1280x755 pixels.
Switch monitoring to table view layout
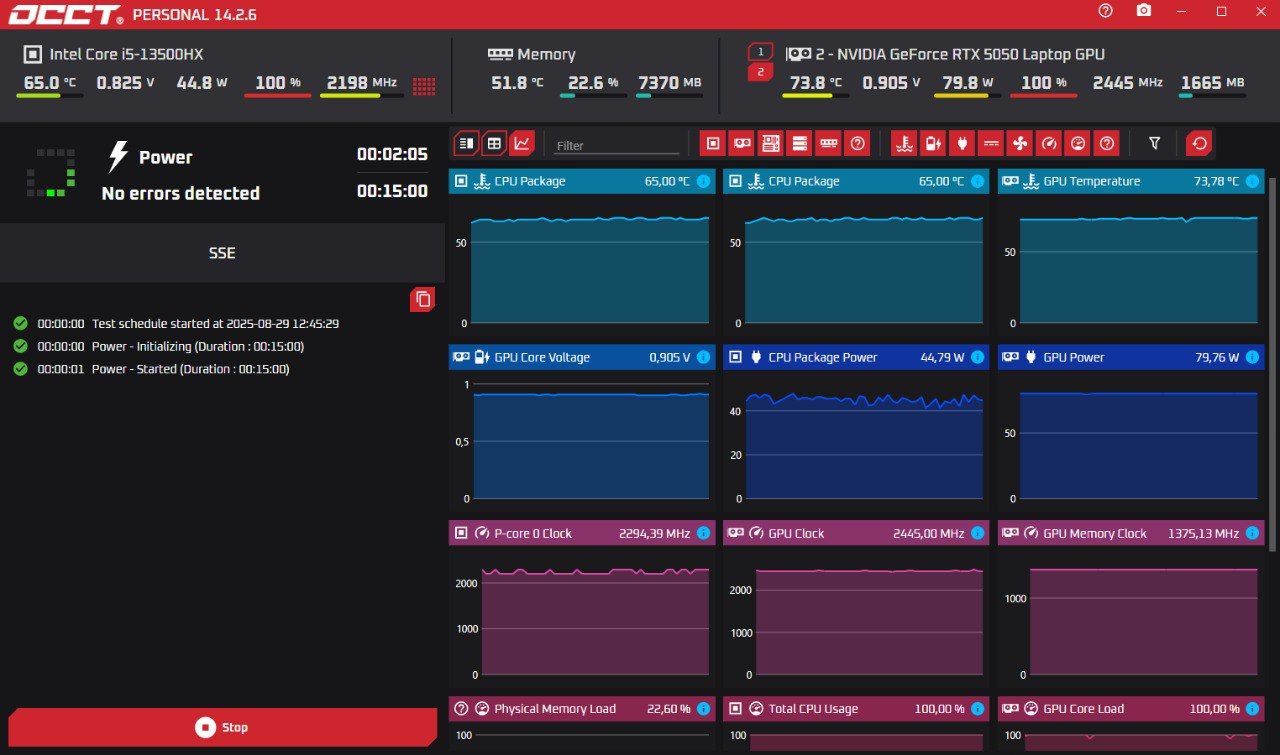(494, 144)
